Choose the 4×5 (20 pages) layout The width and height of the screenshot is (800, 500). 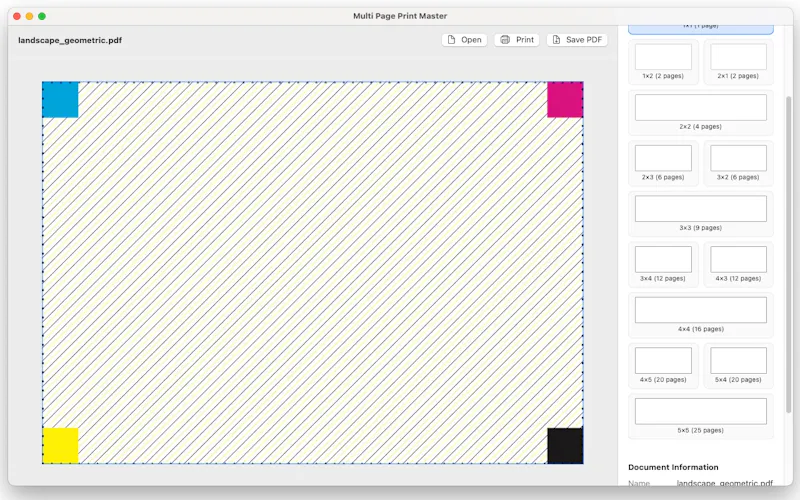(663, 365)
